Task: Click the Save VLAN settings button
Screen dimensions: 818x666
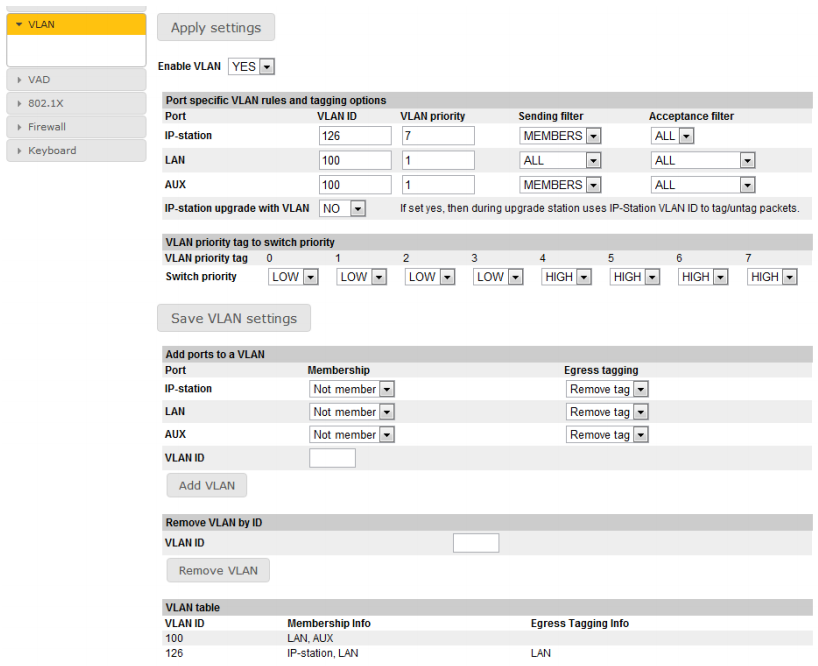Action: [x=234, y=318]
